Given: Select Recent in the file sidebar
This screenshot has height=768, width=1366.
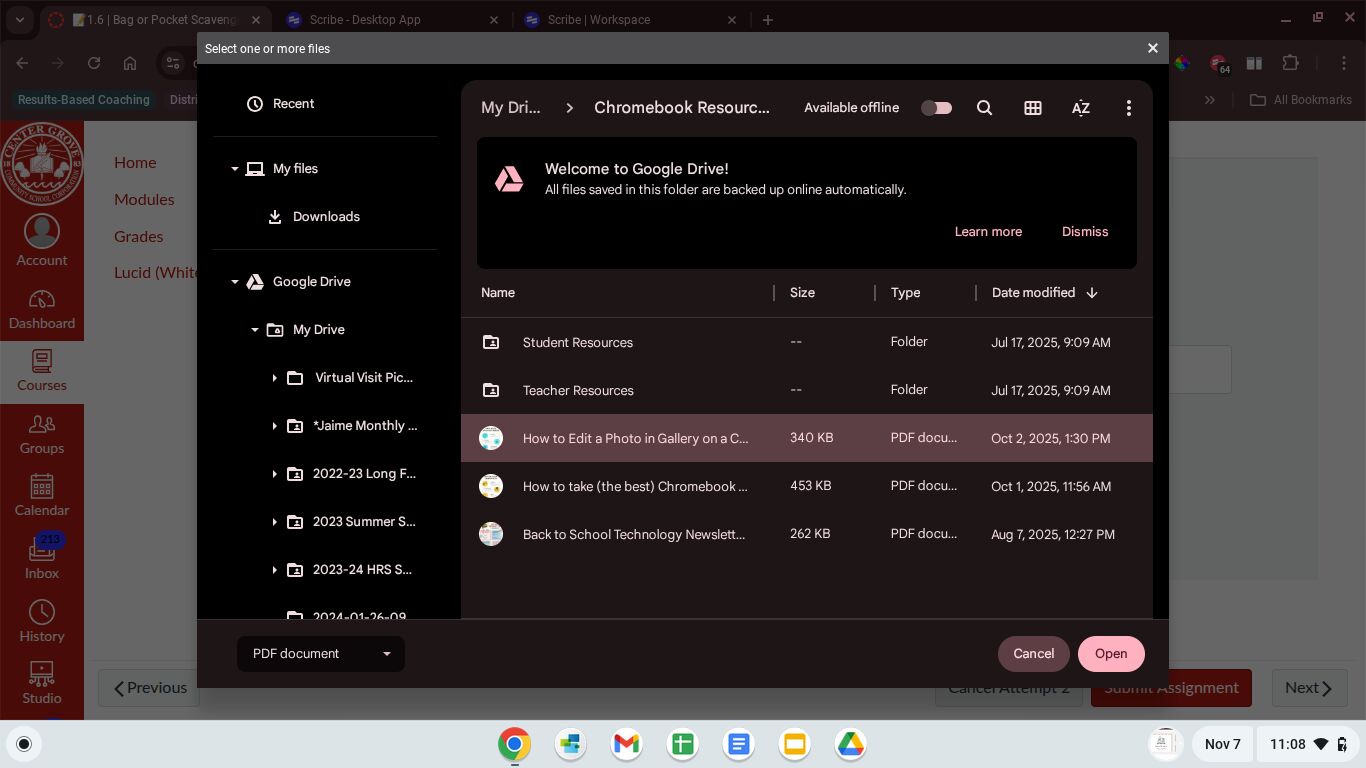Looking at the screenshot, I should [x=325, y=104].
